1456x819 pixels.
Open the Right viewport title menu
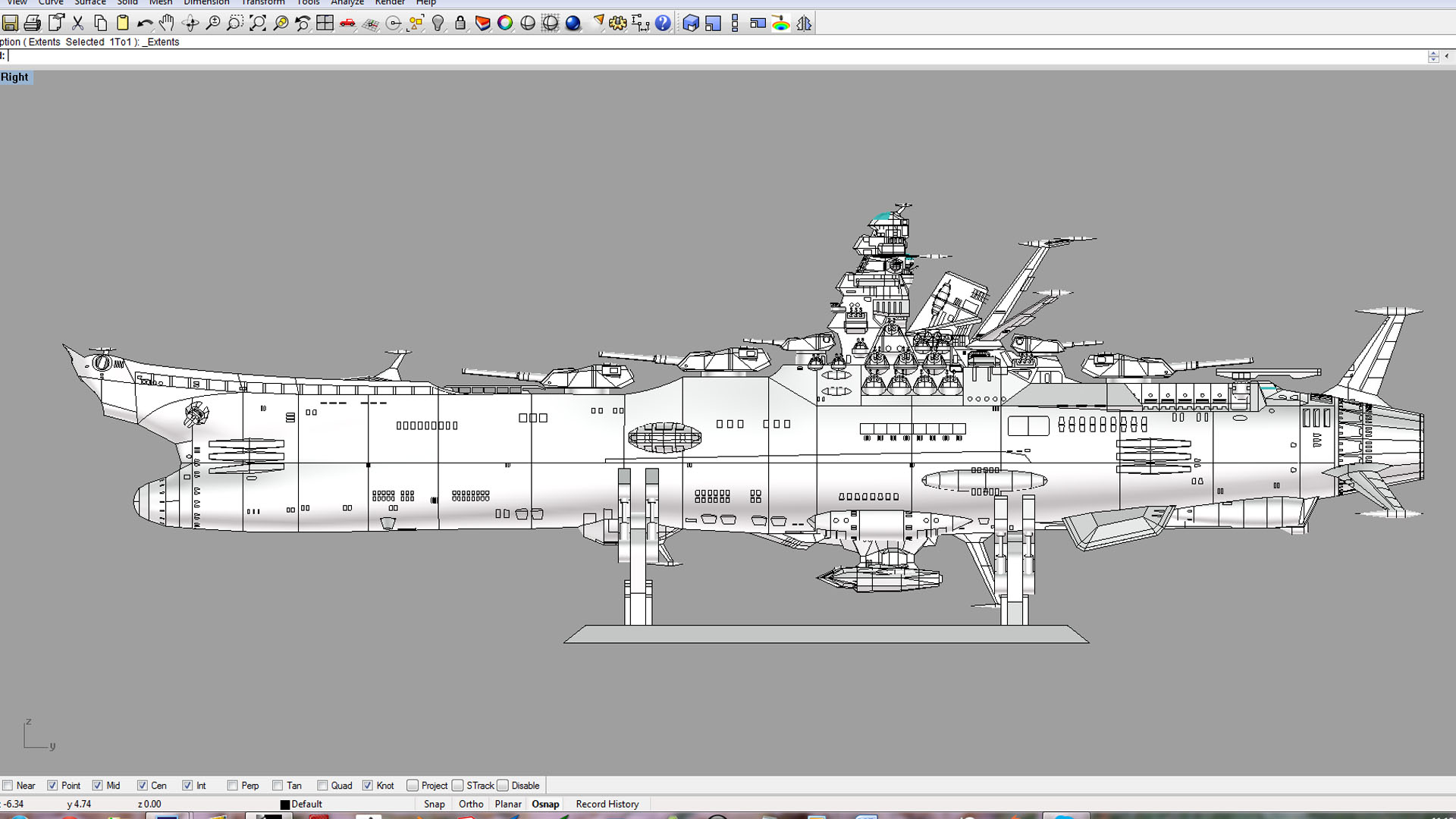tap(14, 77)
